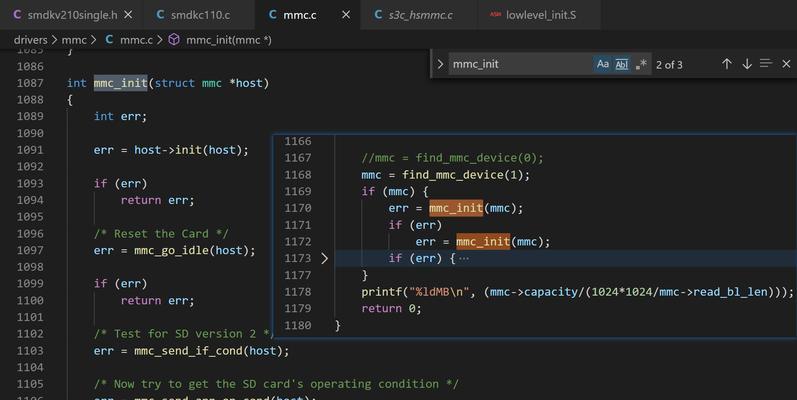
Task: Close the find widget
Action: pyautogui.click(x=786, y=64)
